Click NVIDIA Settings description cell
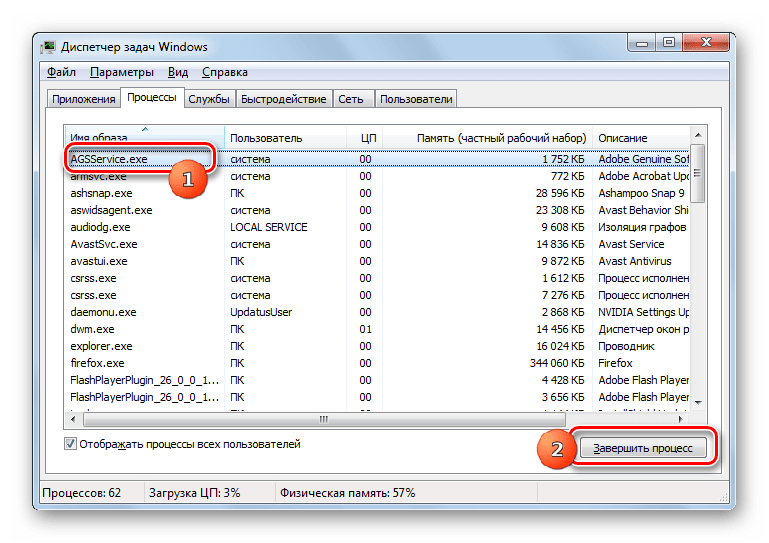 click(x=643, y=312)
